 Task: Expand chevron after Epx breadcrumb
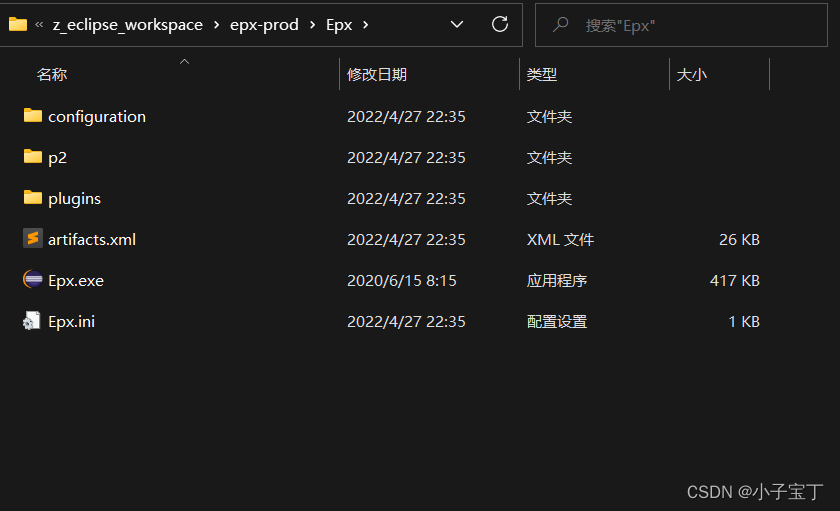pos(365,25)
